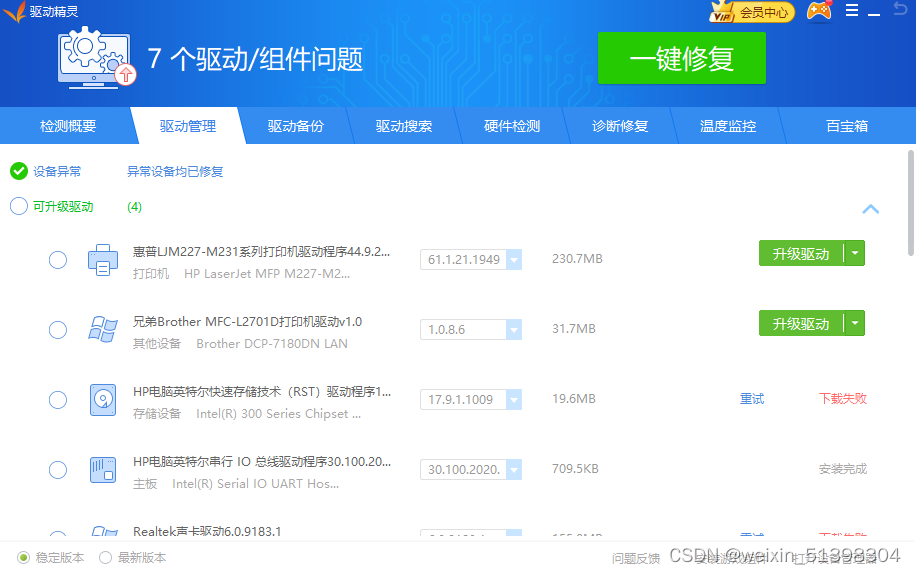Click 下载失败 status for RST driver
The width and height of the screenshot is (916, 574).
[x=843, y=399]
